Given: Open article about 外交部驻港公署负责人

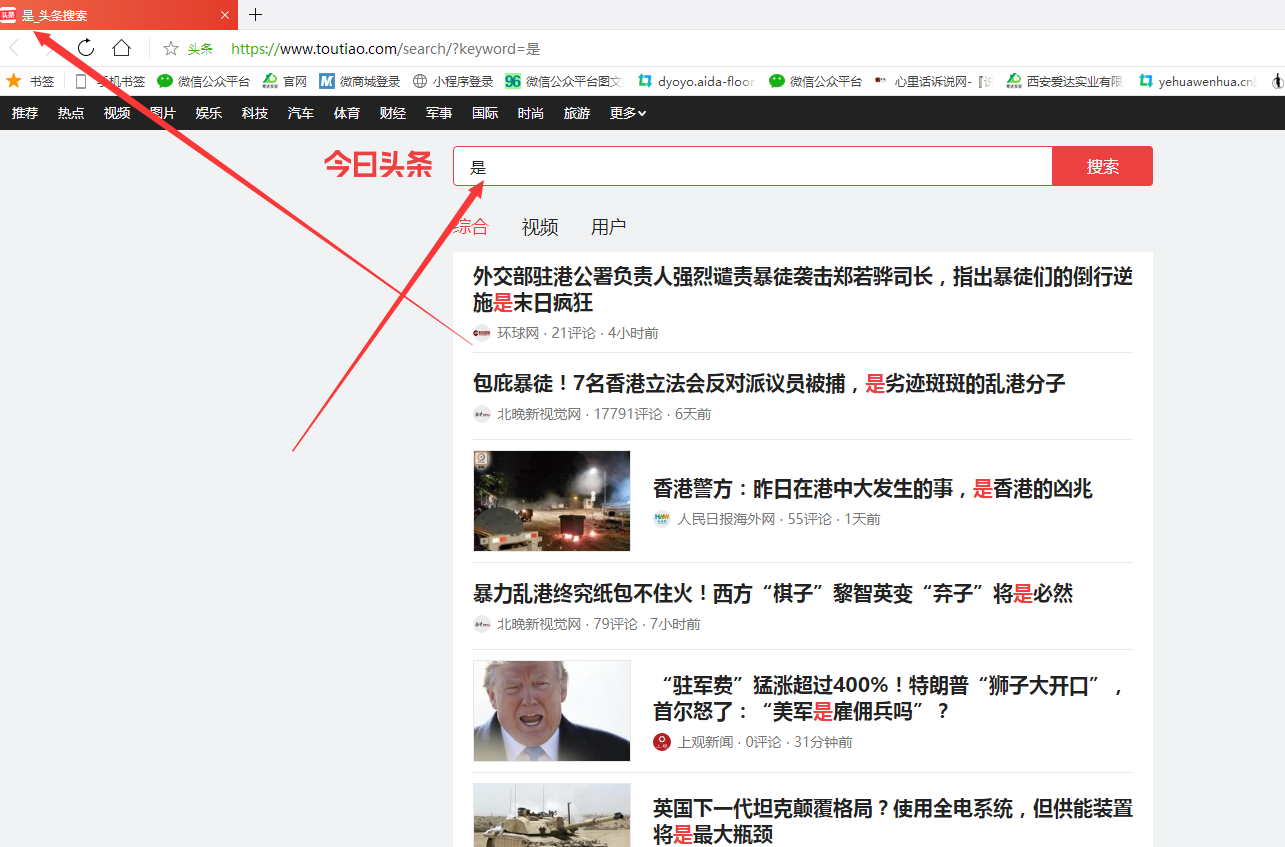Looking at the screenshot, I should coord(803,289).
